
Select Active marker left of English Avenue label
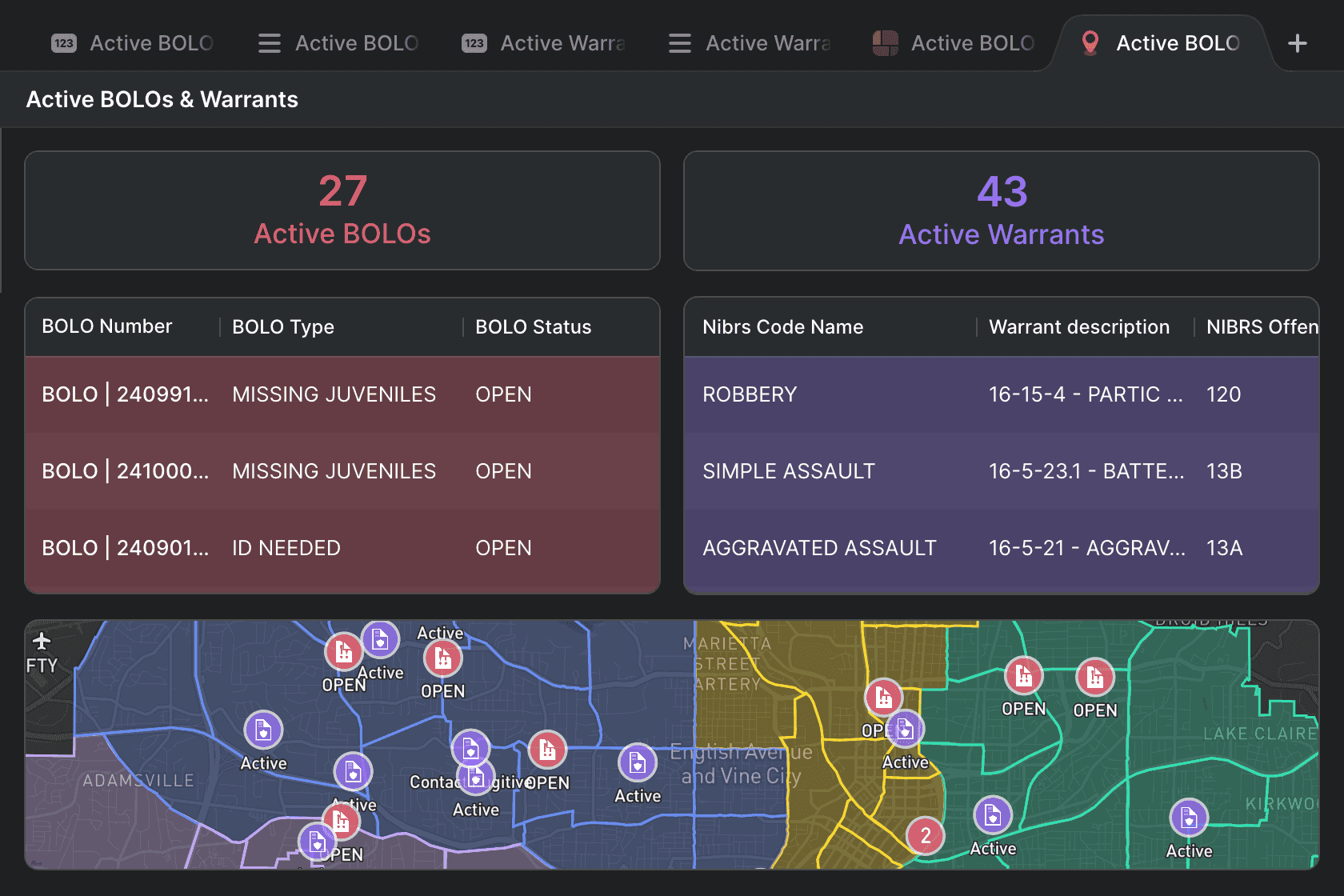[x=637, y=763]
